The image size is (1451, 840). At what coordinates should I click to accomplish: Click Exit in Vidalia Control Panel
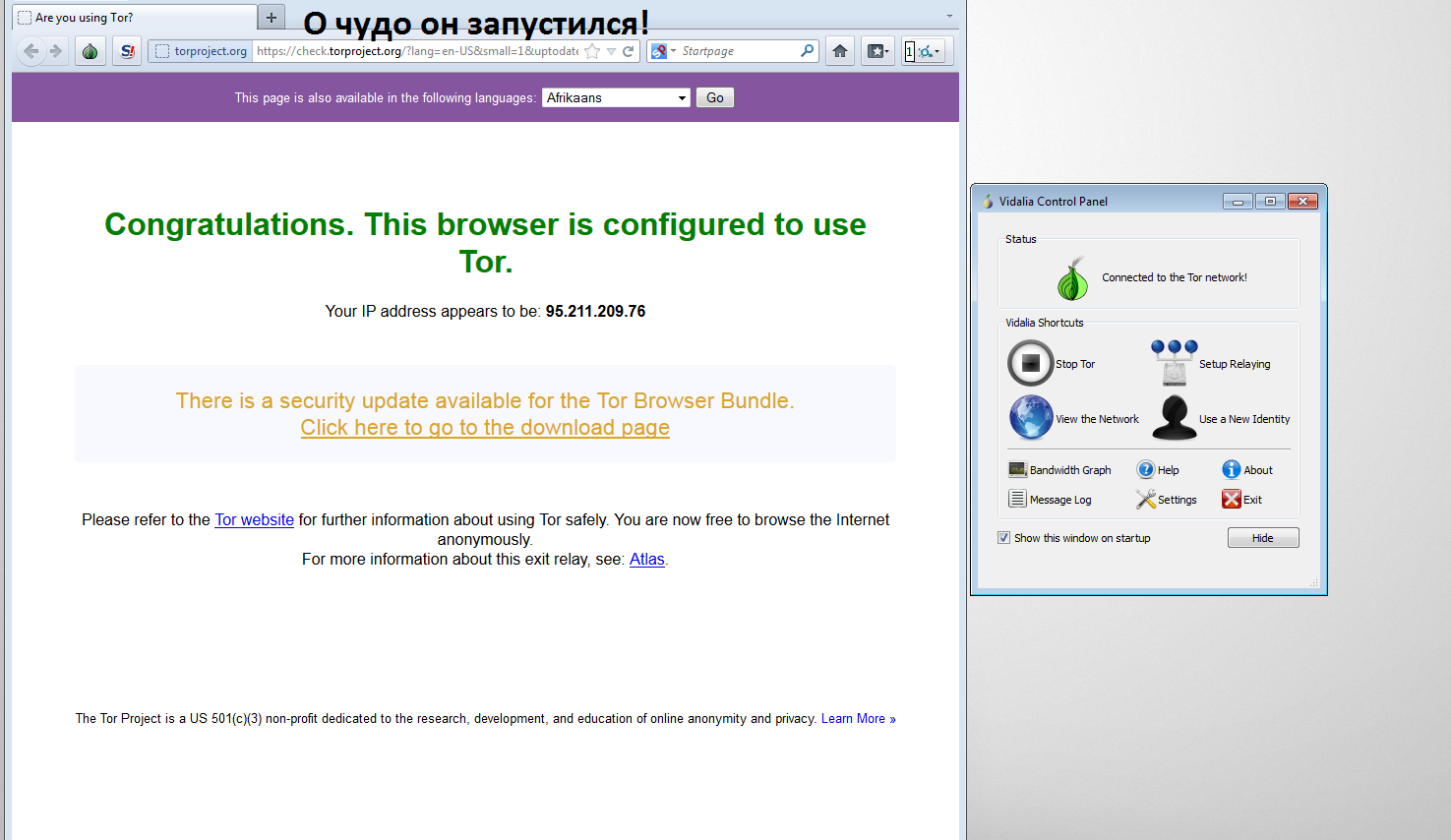[1242, 500]
